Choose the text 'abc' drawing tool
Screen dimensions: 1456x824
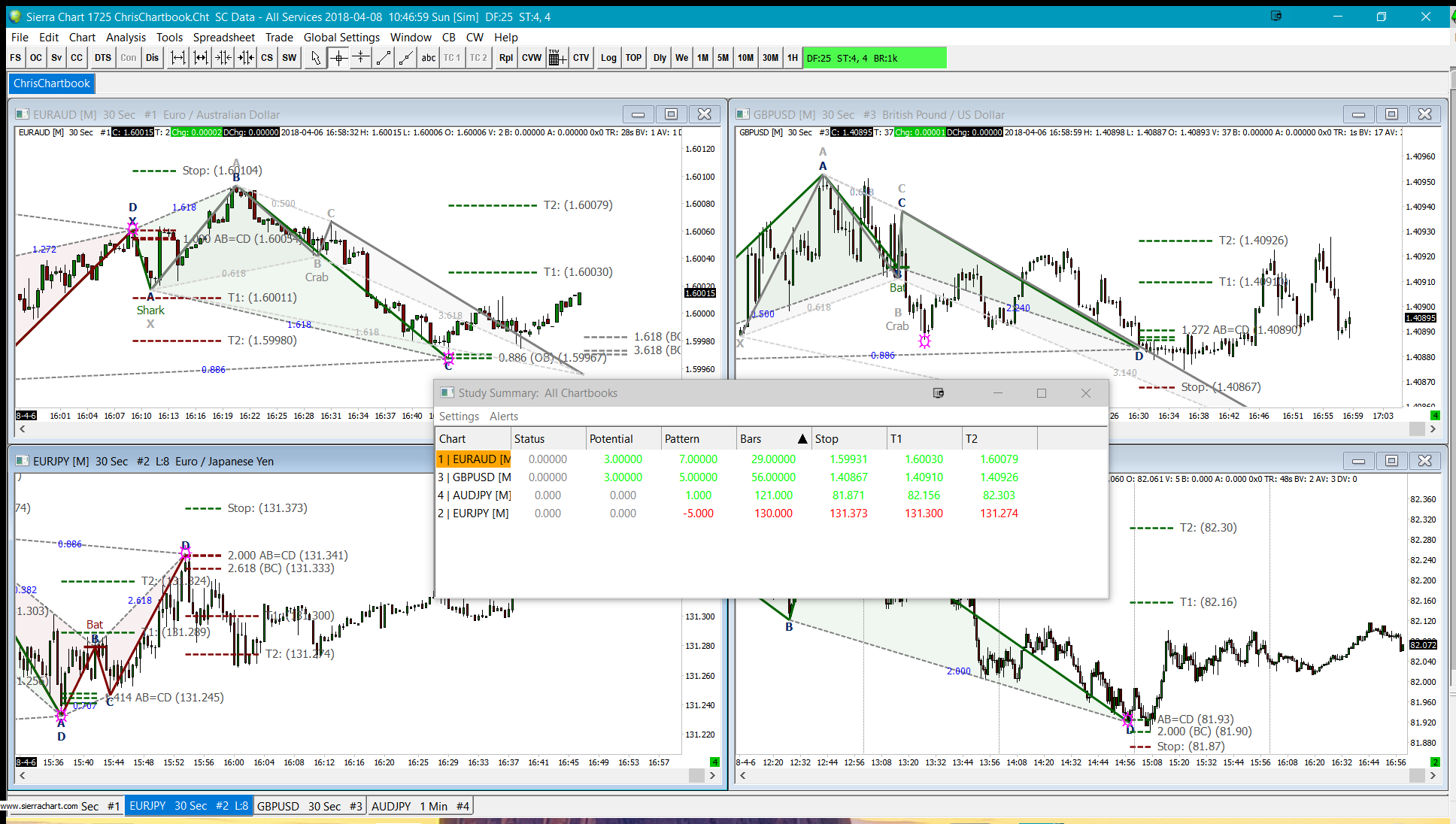coord(428,58)
